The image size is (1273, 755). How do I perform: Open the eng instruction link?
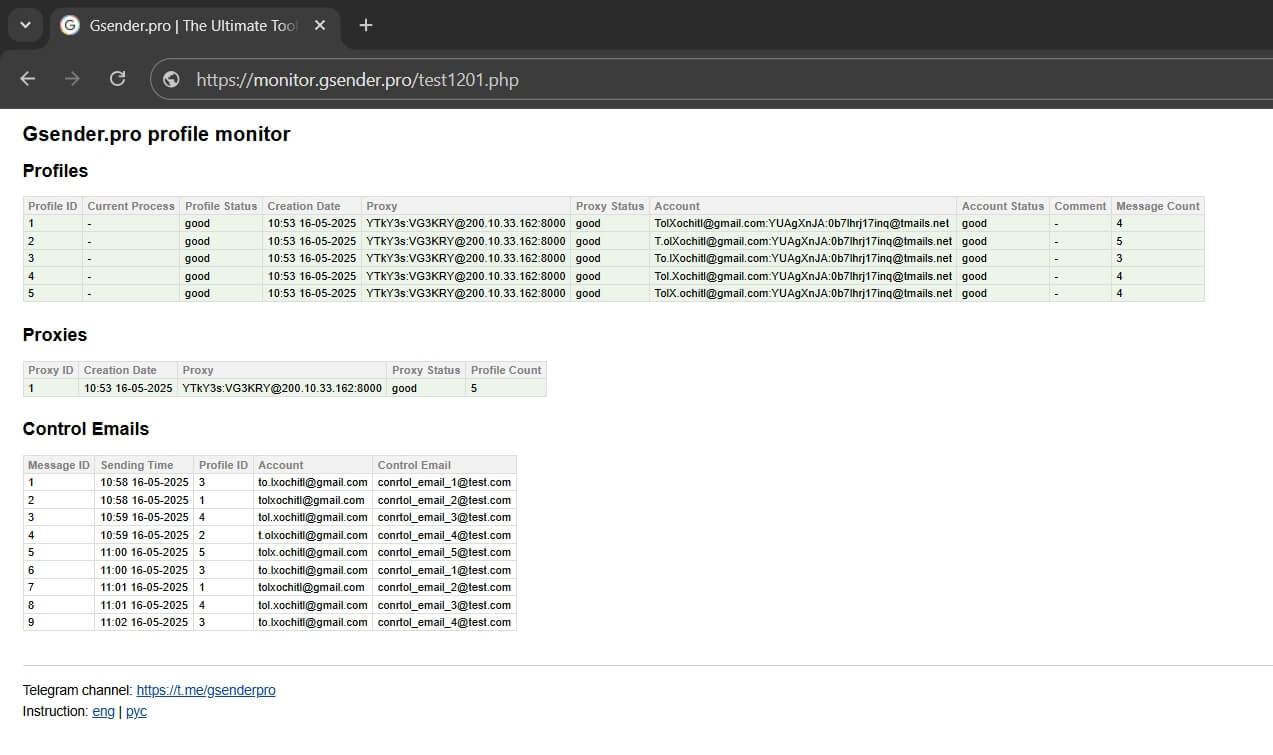coord(103,711)
